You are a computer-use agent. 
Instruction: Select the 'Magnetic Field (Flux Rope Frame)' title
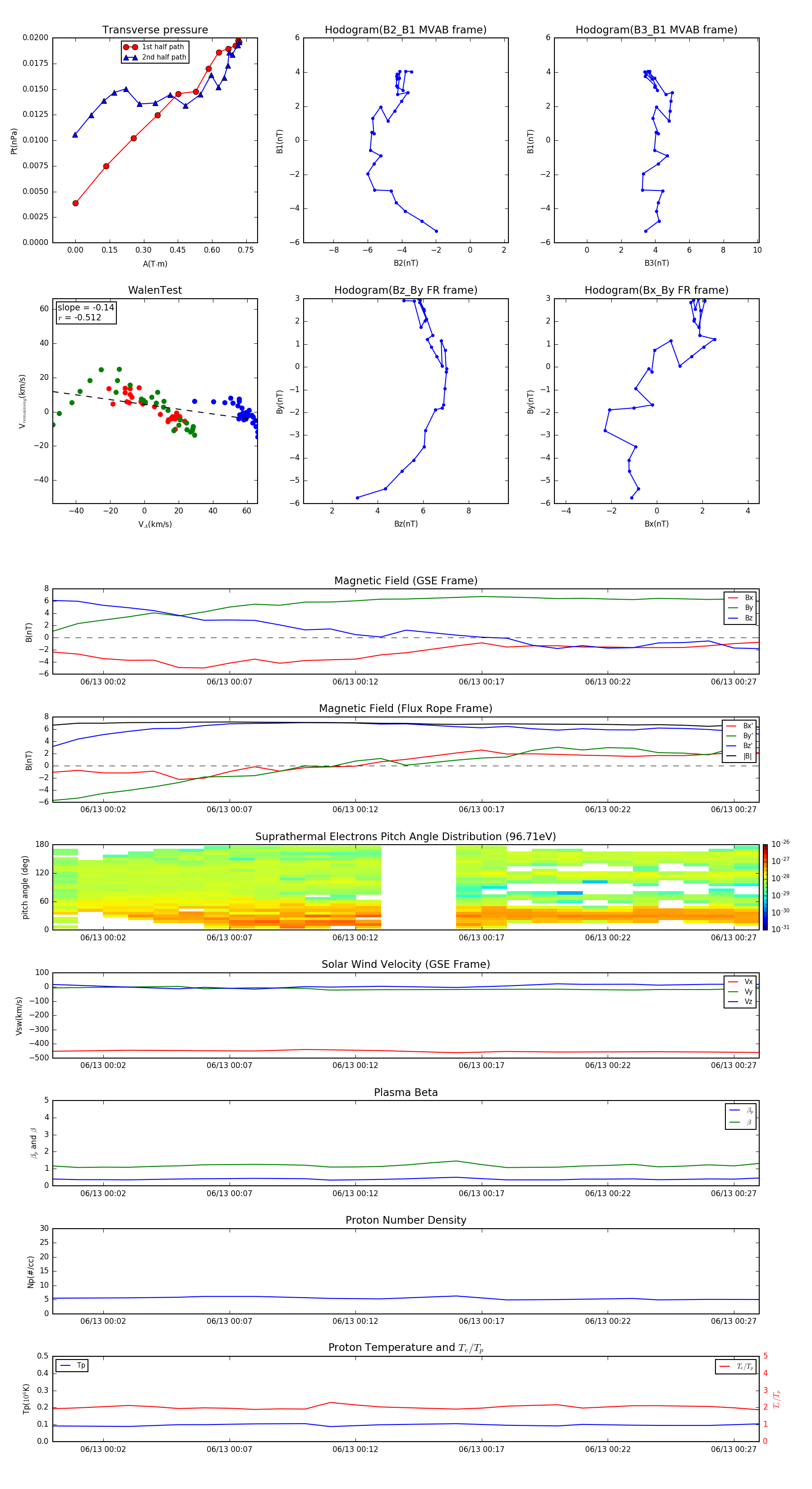[x=406, y=709]
